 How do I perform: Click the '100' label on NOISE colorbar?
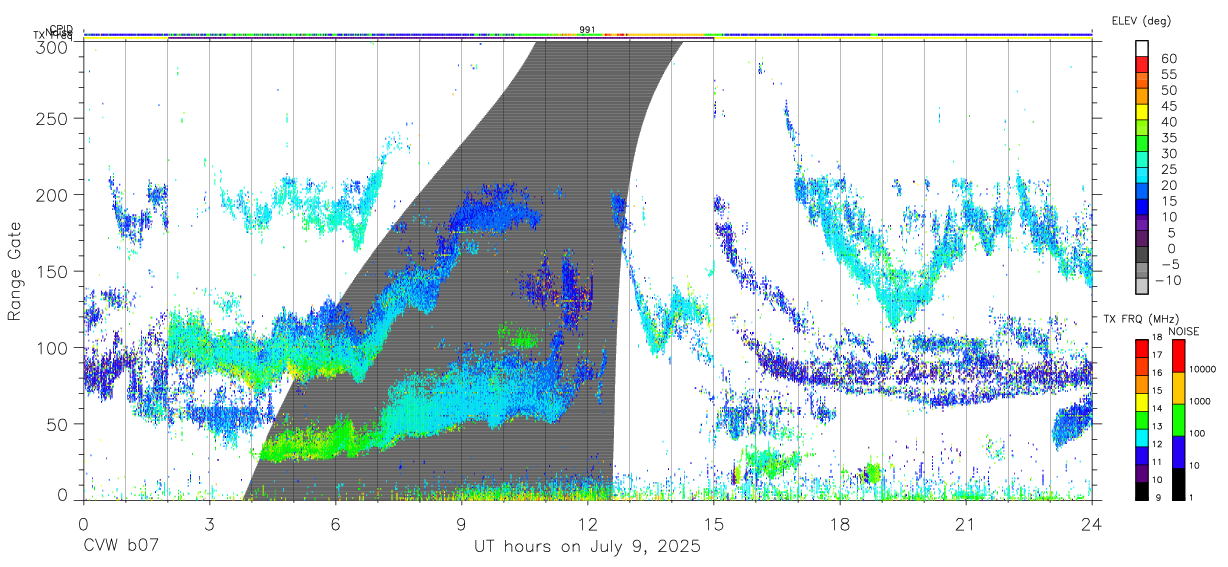(1197, 433)
